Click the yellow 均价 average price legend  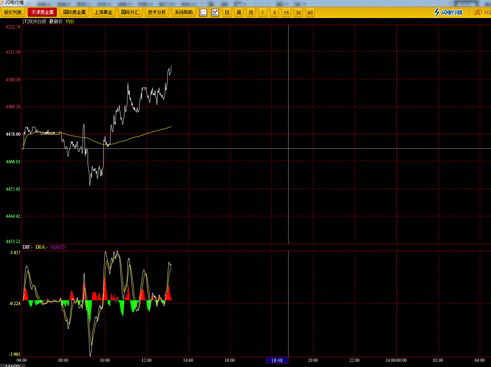click(70, 21)
